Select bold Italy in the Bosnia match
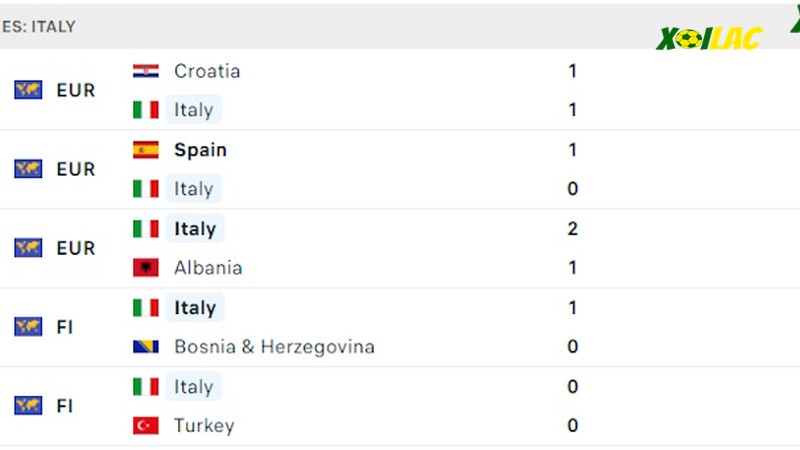Viewport: 800px width, 450px height. pyautogui.click(x=195, y=308)
